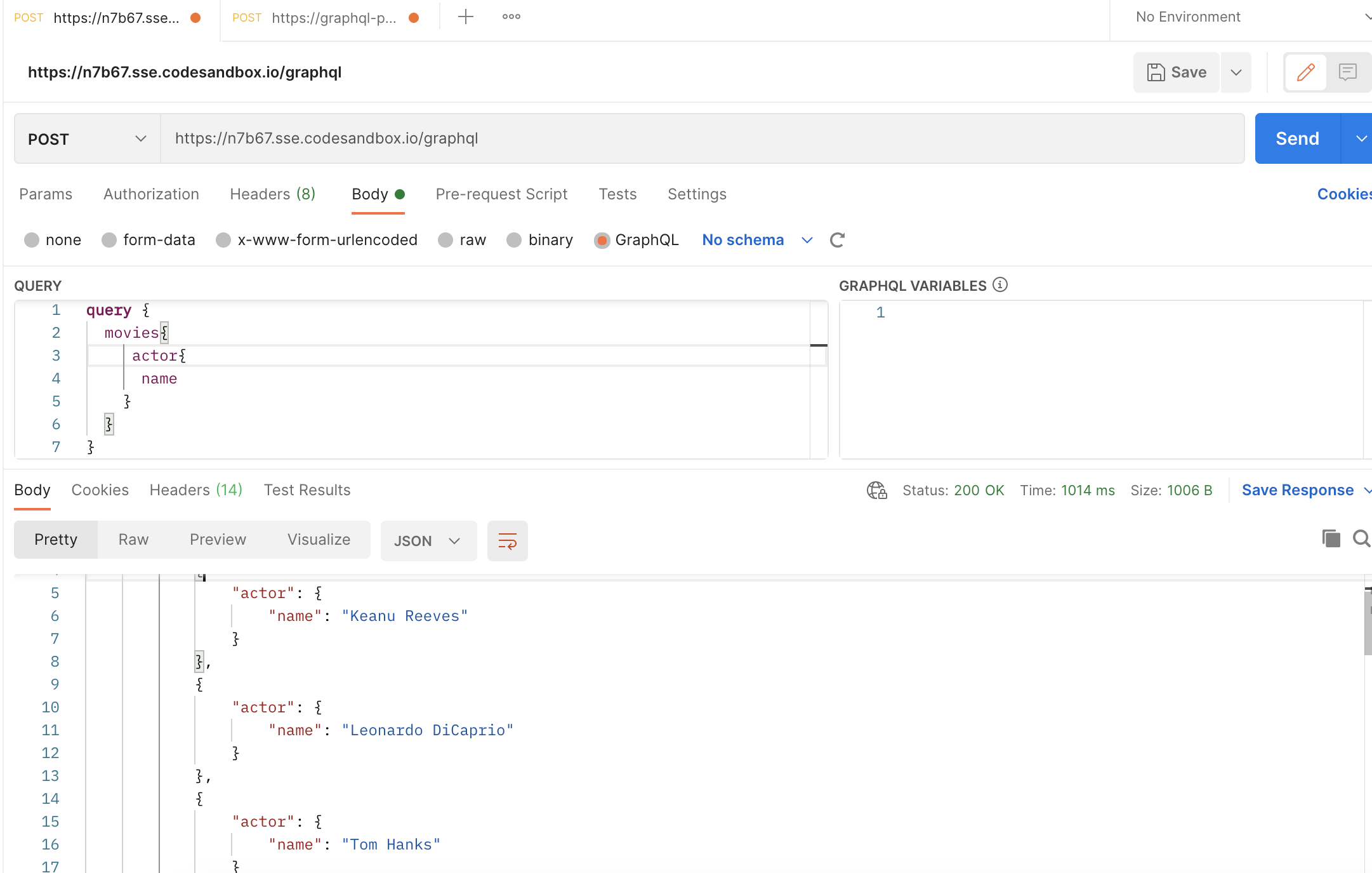Viewport: 1372px width, 873px height.
Task: Click the GraphQL body format radio button
Action: click(x=601, y=240)
